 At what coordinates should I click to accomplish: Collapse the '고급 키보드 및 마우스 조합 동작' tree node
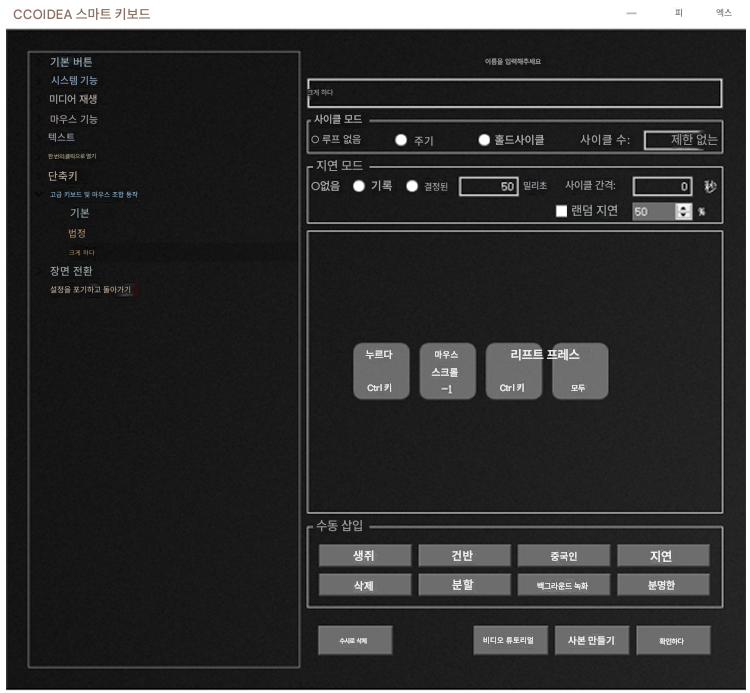[x=40, y=194]
